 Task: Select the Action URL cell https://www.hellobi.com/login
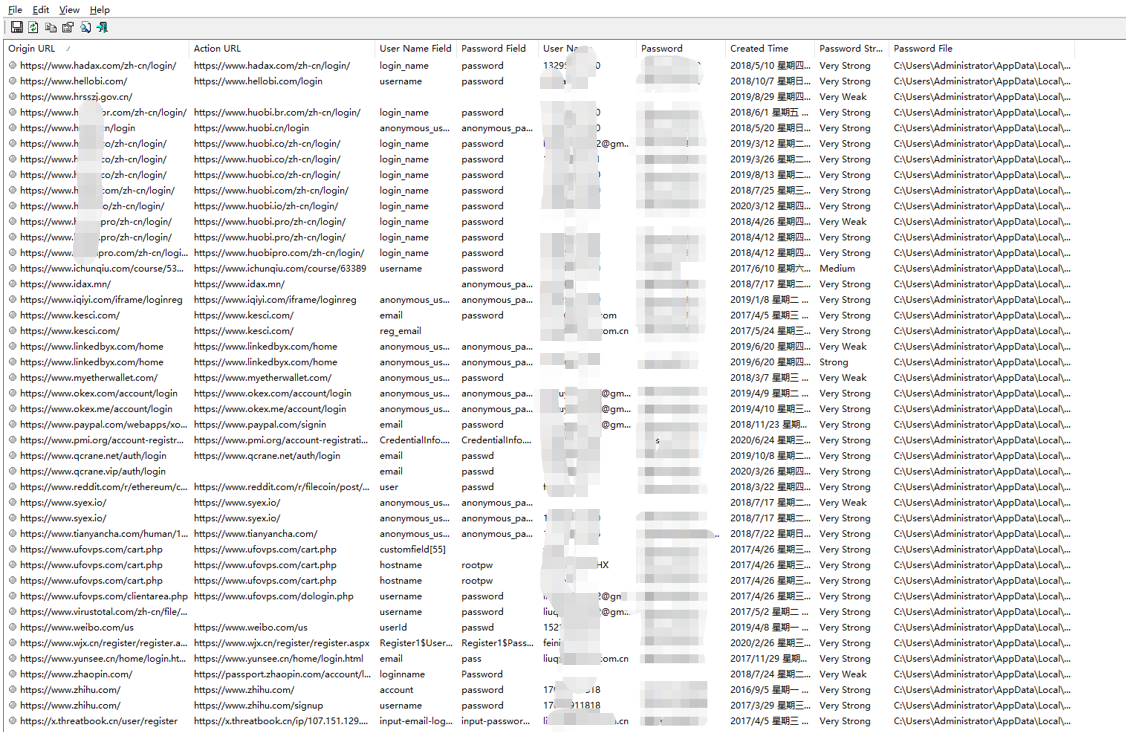(x=258, y=81)
